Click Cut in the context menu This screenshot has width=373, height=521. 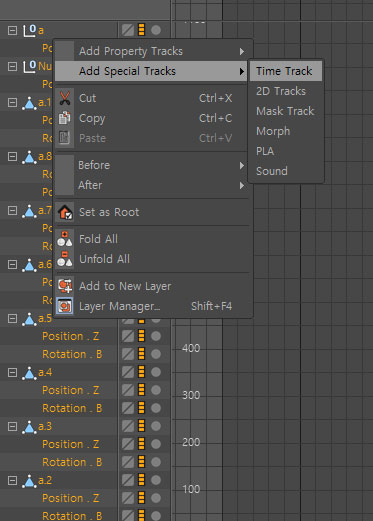[152, 98]
